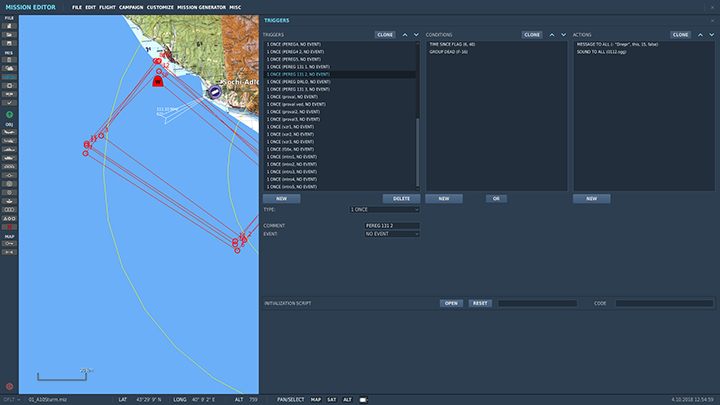This screenshot has width=720, height=405.
Task: Open the TYPE dropdown showing 1 ONCE
Action: coord(384,210)
